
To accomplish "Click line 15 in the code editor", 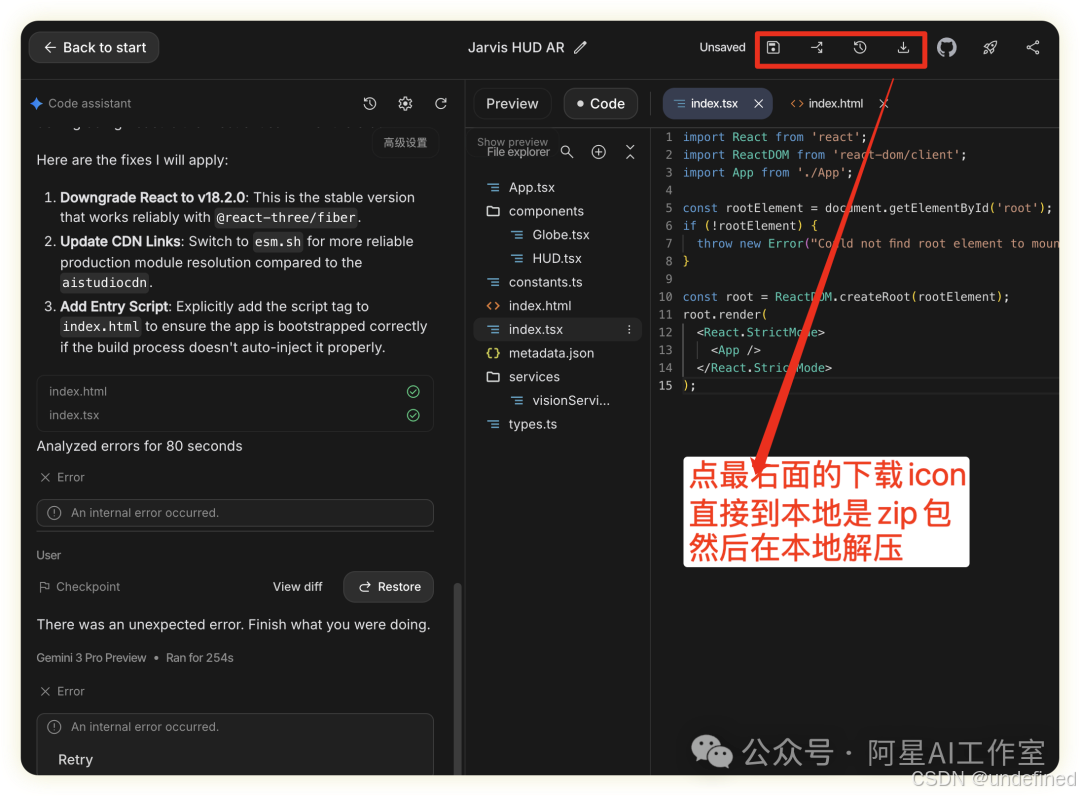I will click(868, 386).
